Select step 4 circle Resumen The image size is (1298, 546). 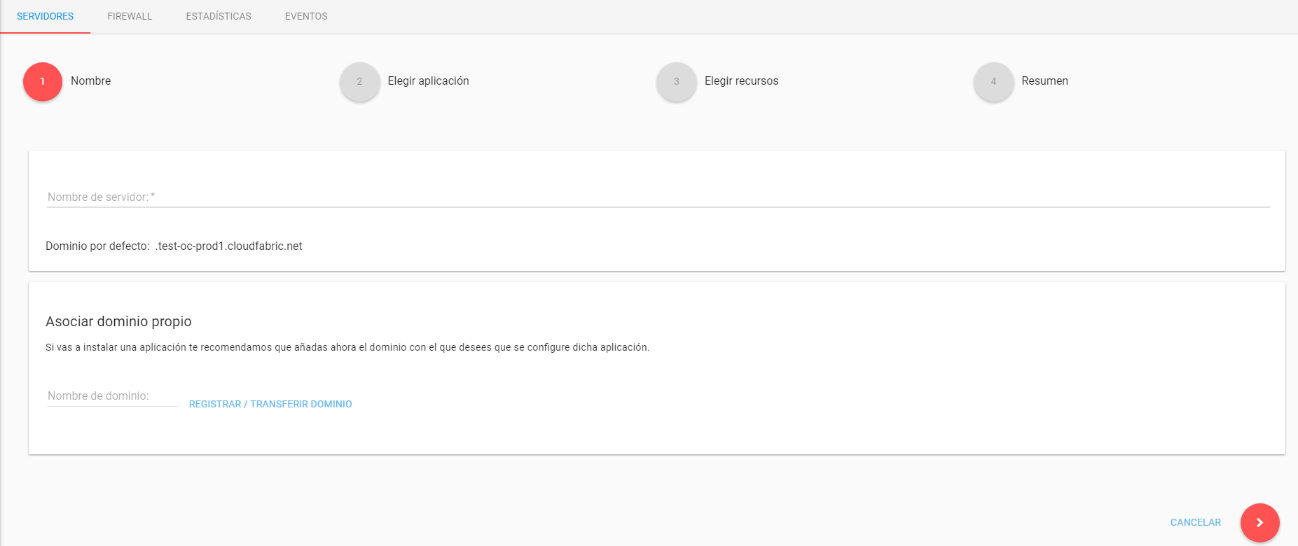[x=993, y=82]
